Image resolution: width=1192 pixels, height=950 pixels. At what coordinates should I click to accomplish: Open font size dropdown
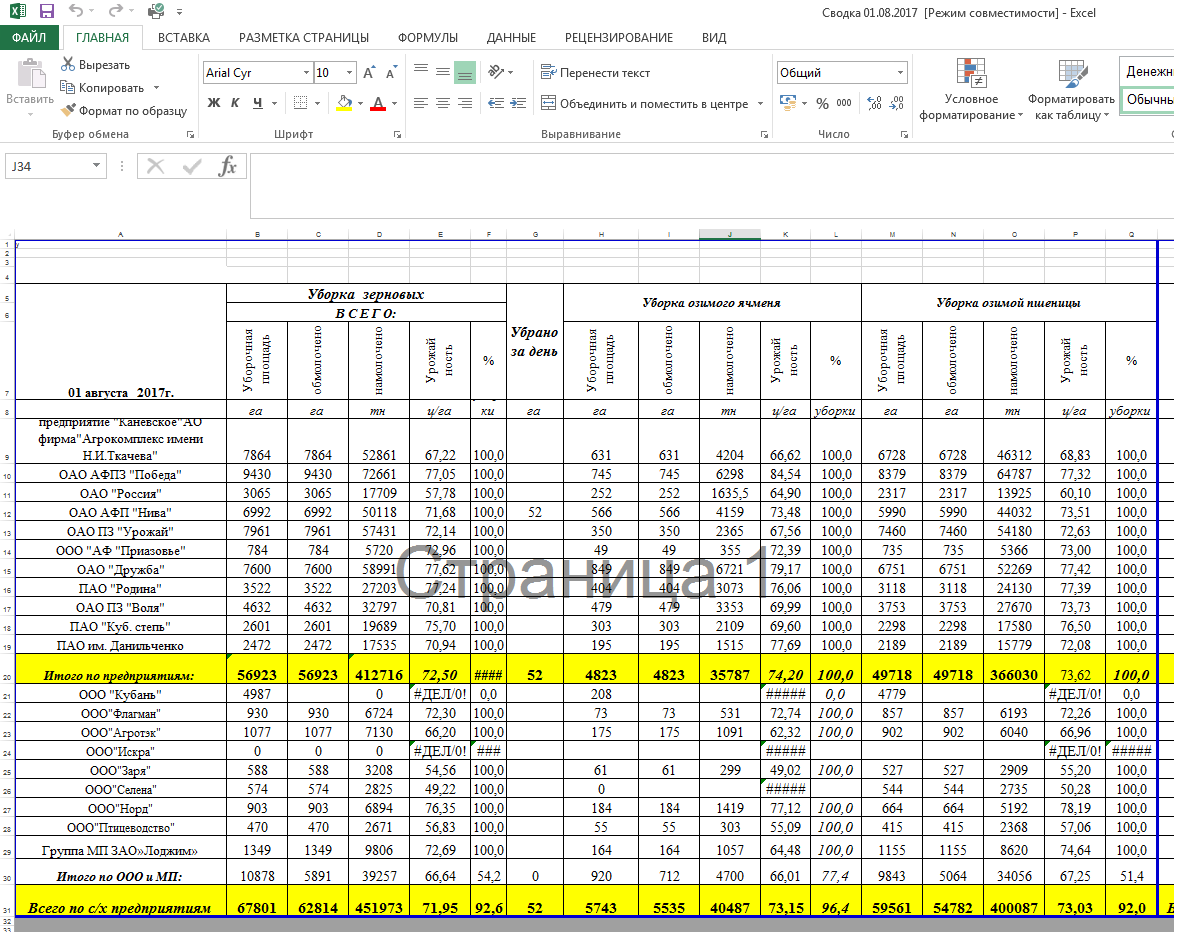tap(350, 72)
